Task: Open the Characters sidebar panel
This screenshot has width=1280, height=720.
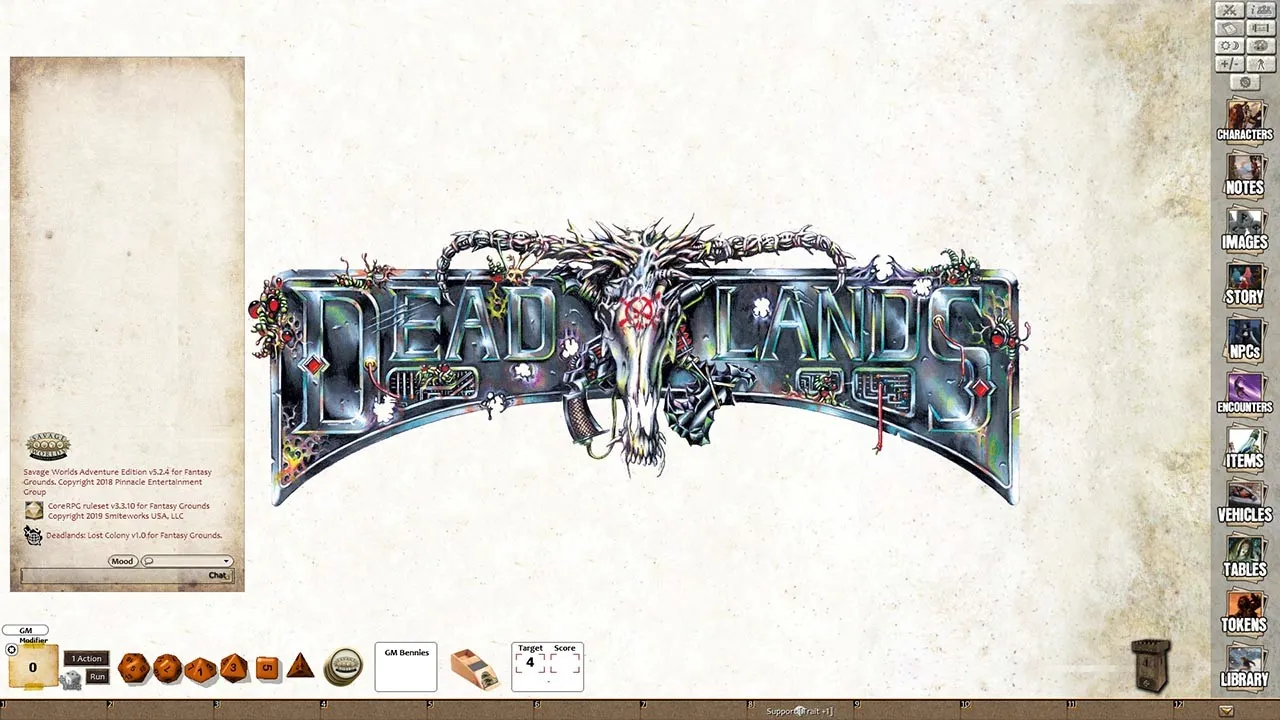Action: click(1244, 121)
